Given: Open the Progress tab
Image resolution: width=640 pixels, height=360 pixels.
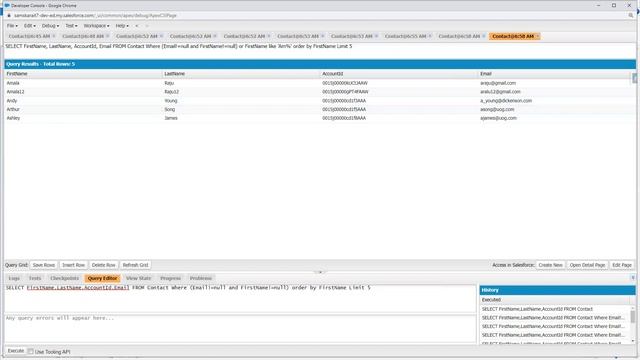Looking at the screenshot, I should [x=170, y=278].
